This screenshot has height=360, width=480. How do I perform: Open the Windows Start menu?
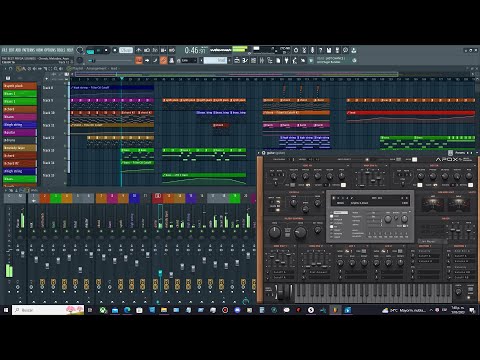click(x=6, y=310)
